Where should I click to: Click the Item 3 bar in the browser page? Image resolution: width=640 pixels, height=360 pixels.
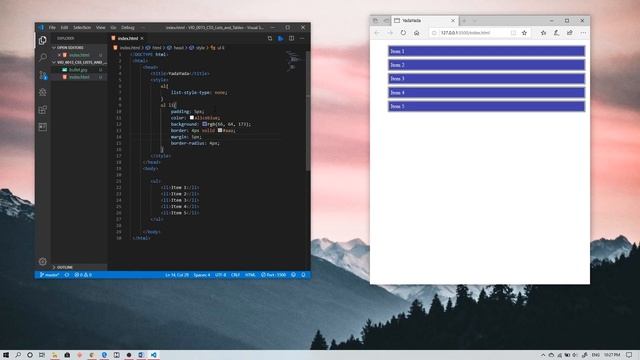(x=486, y=79)
